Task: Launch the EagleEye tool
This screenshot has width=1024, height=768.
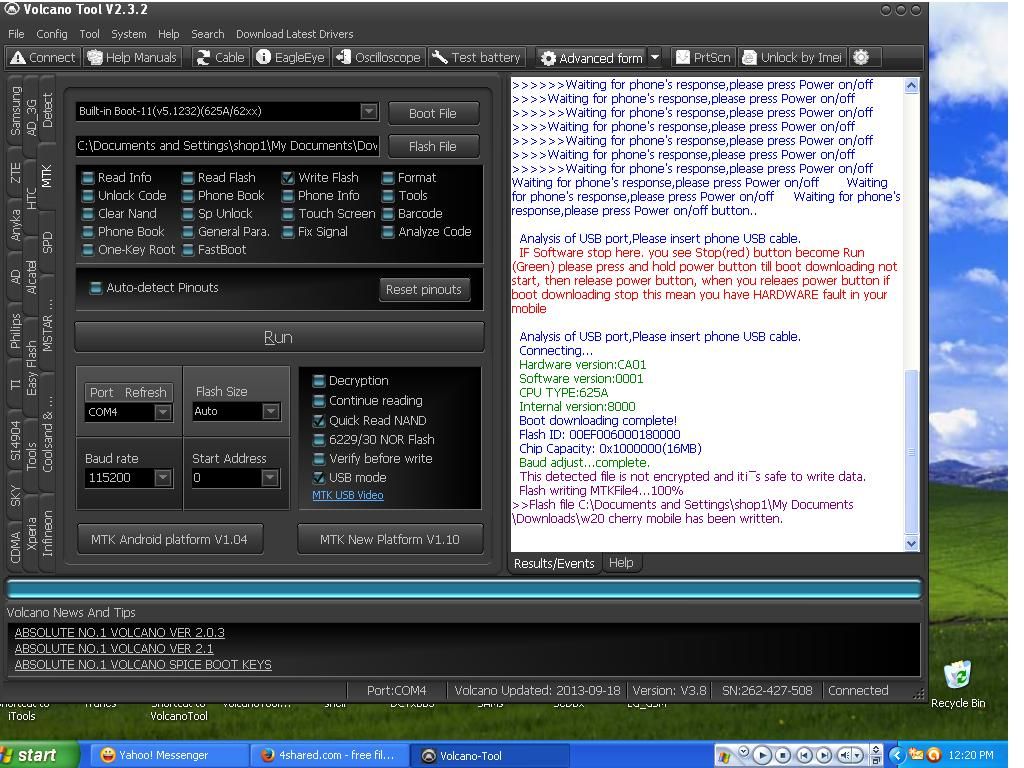Action: tap(291, 57)
